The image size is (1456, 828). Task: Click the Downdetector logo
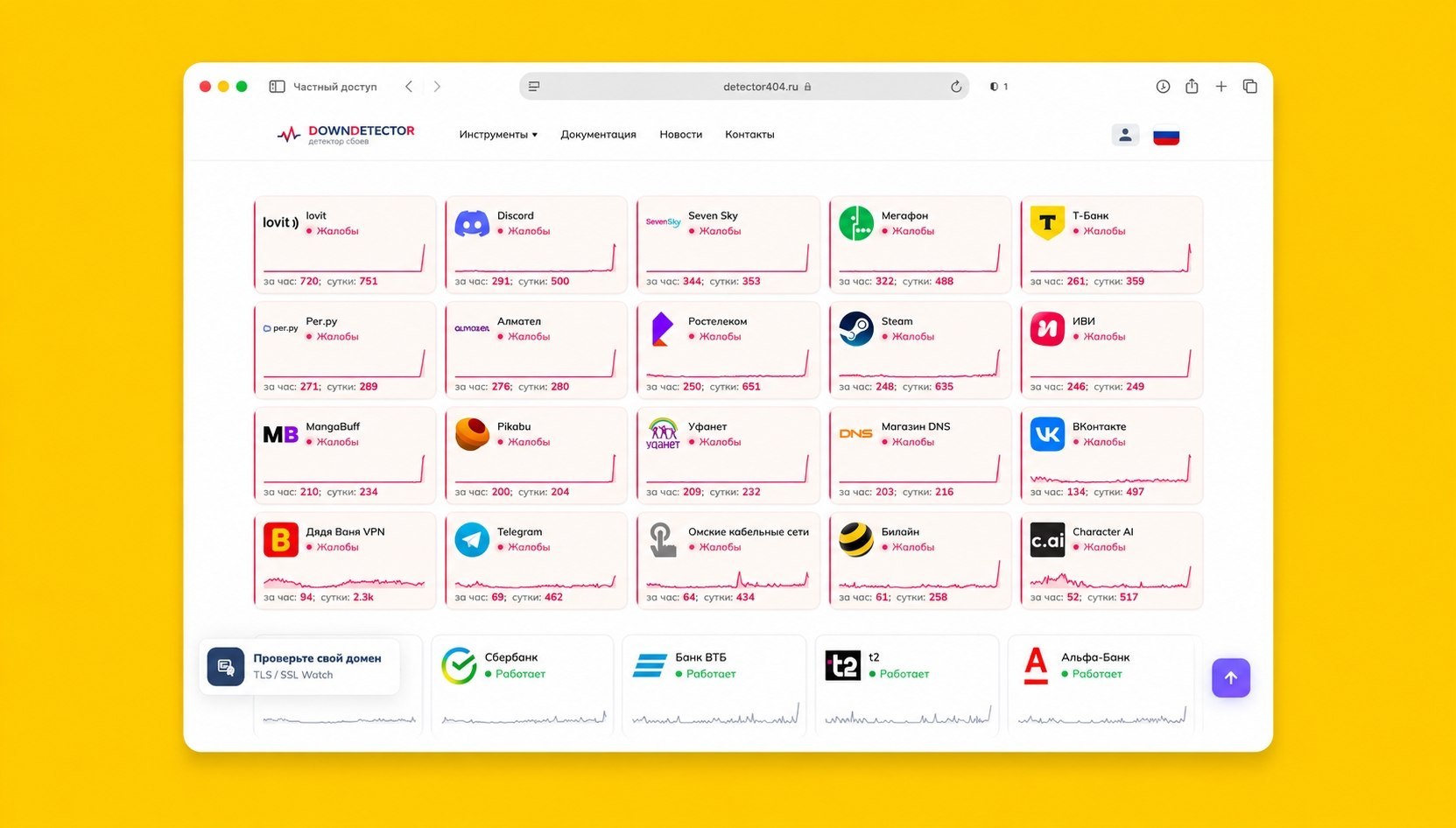(345, 134)
